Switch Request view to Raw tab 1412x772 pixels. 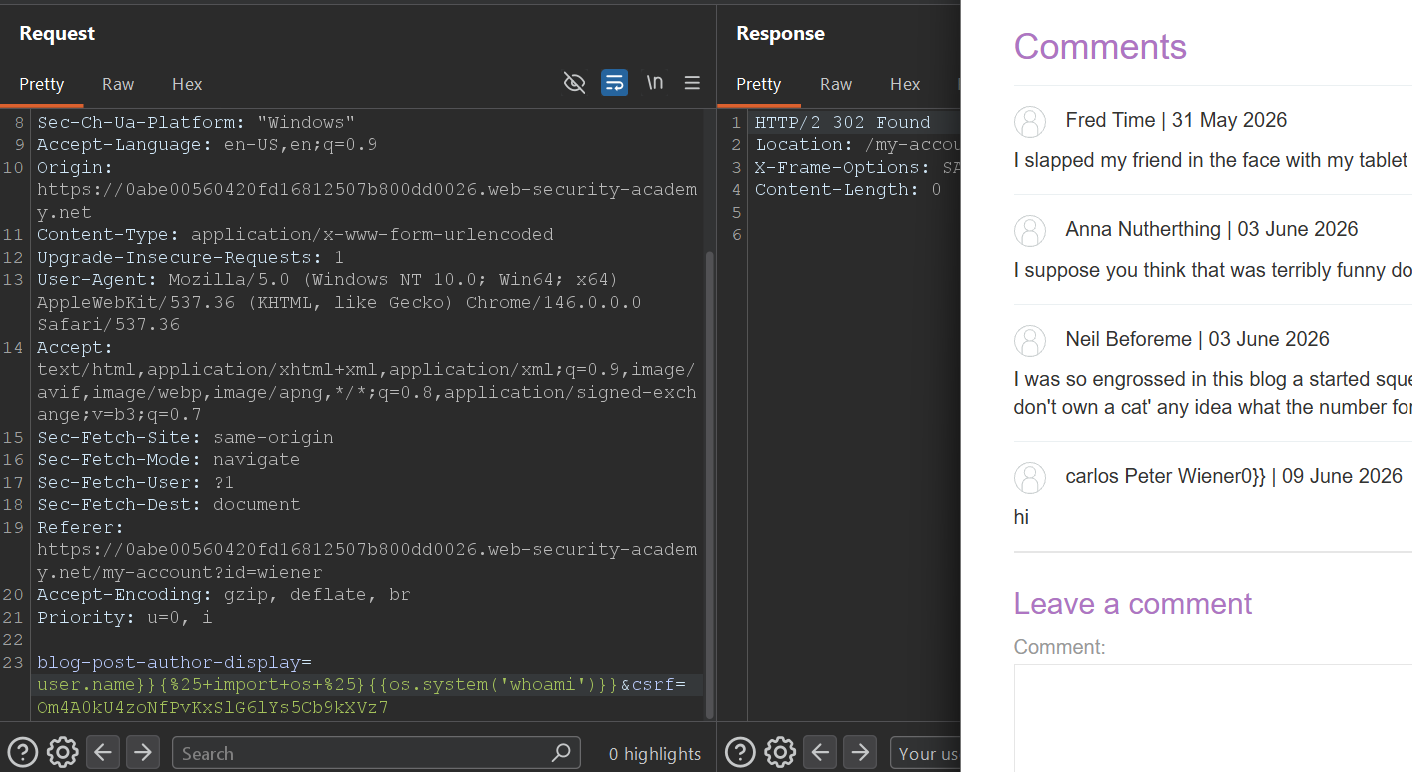[x=118, y=84]
